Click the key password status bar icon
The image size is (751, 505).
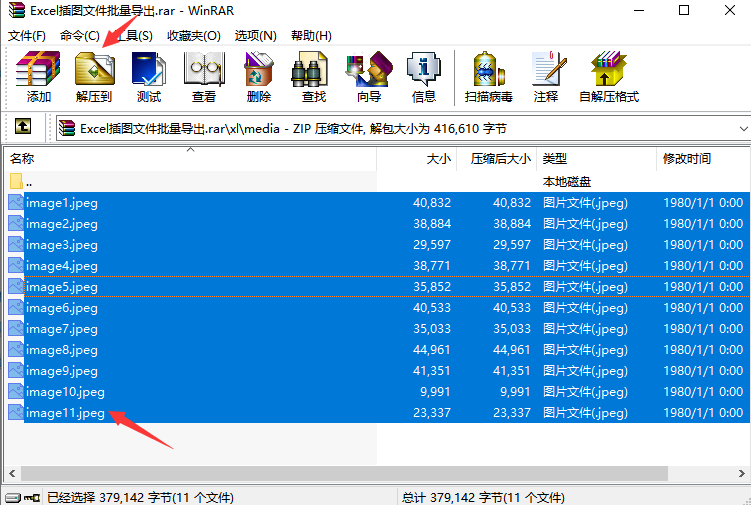tap(32, 498)
